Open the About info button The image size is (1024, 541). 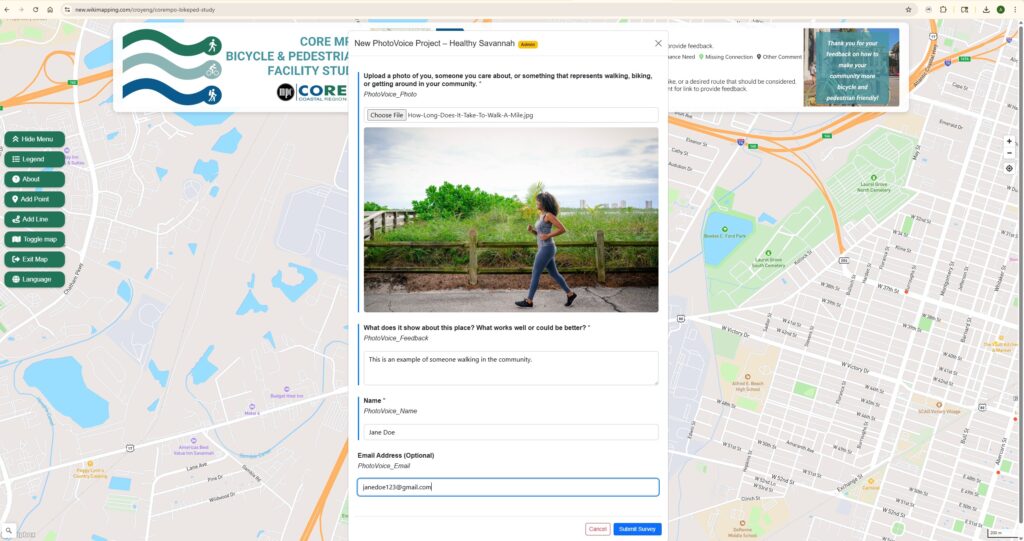tap(34, 179)
